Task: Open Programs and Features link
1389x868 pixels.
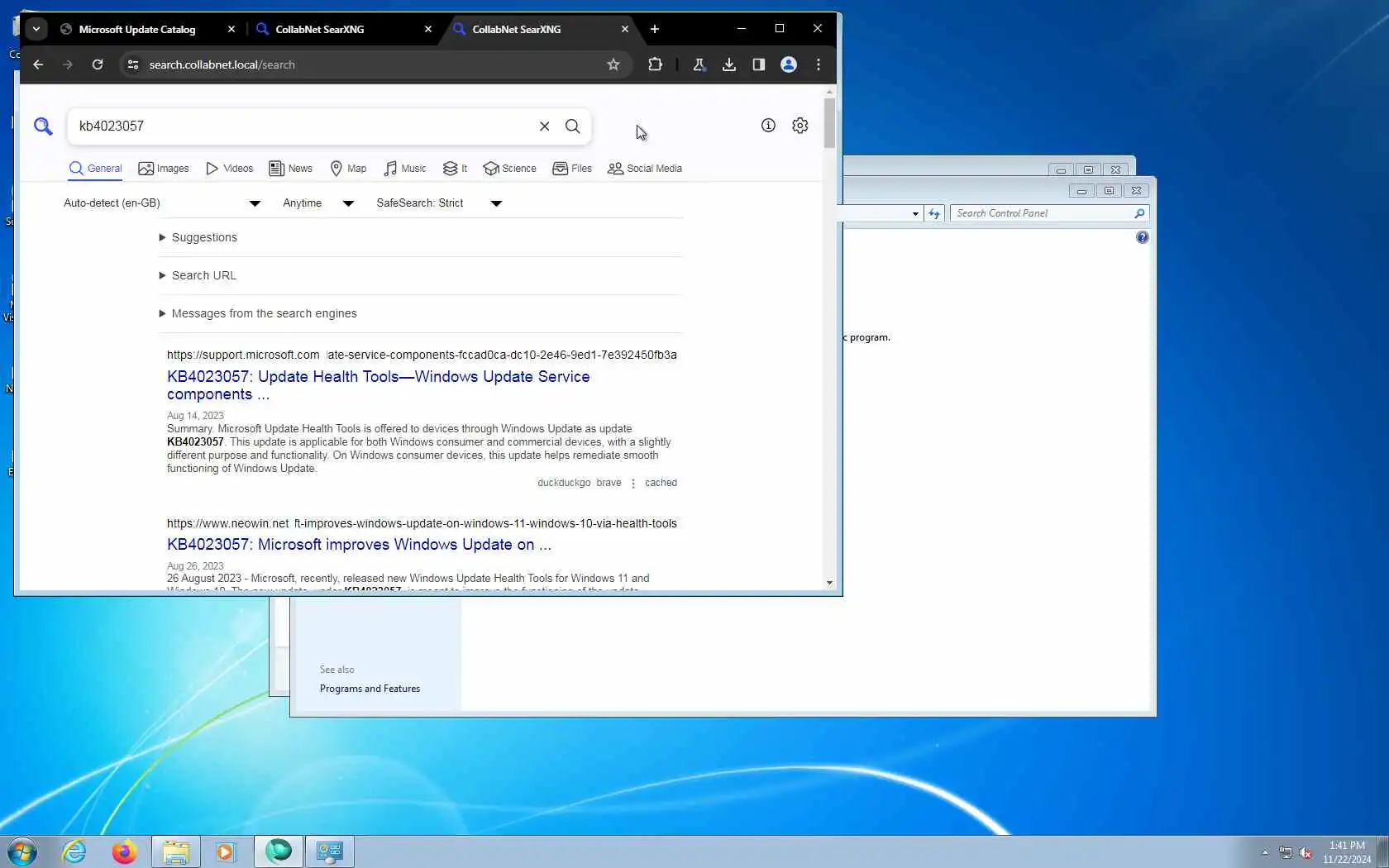Action: [x=370, y=689]
